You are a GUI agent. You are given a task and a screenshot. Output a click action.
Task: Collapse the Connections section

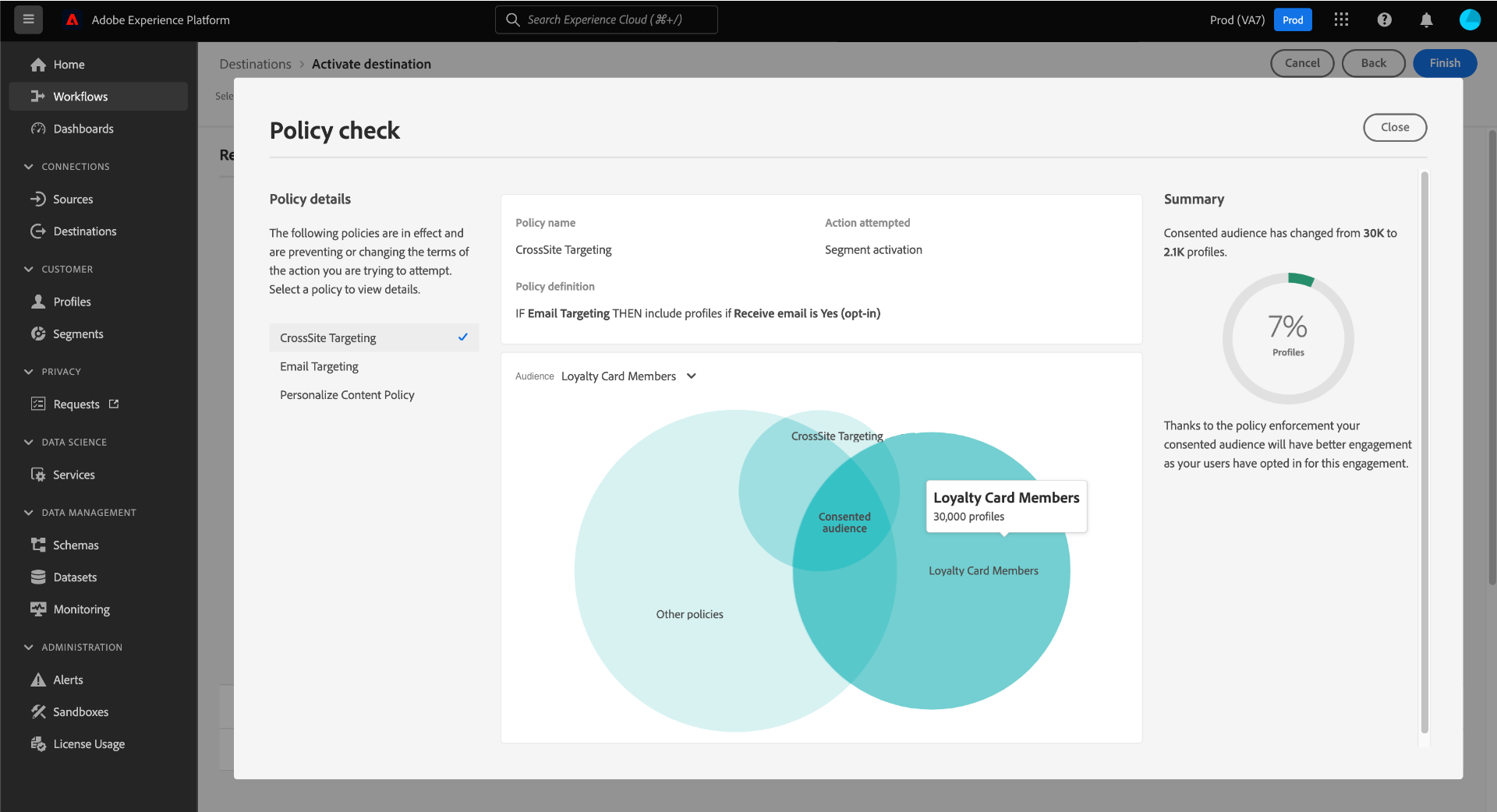point(29,167)
